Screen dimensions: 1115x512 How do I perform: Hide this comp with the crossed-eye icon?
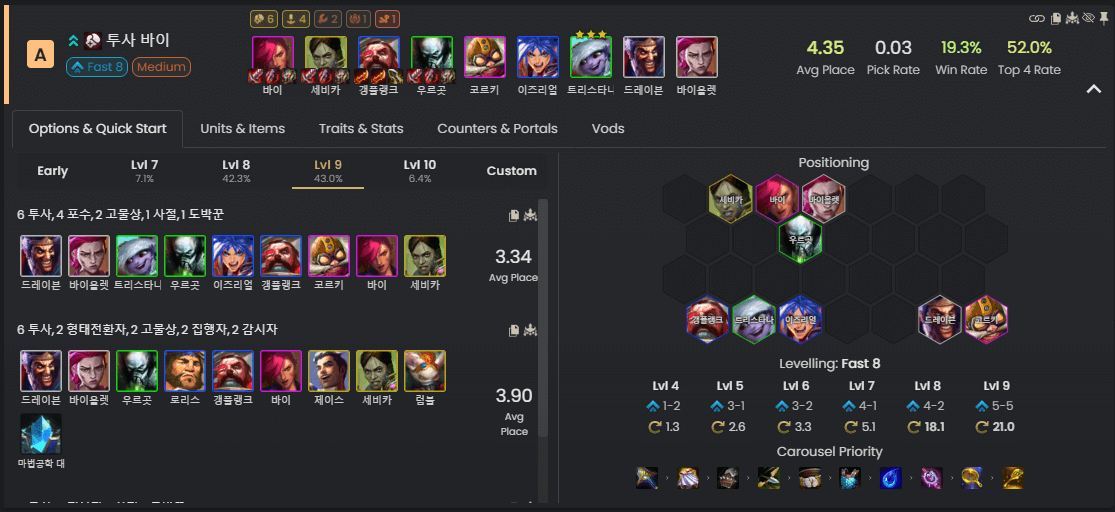click(x=1087, y=18)
